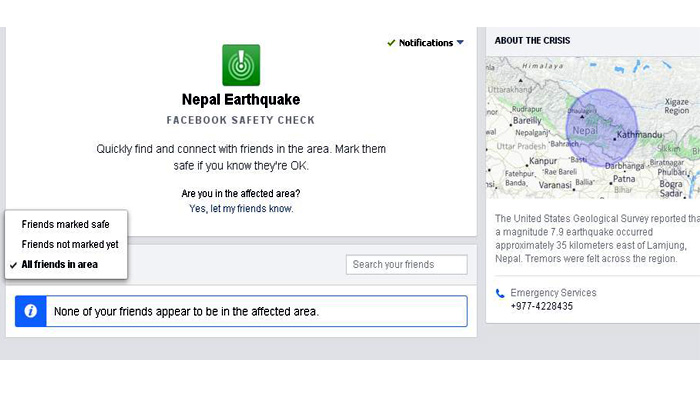Click the blue info icon in the notice
The width and height of the screenshot is (700, 400).
click(x=31, y=311)
